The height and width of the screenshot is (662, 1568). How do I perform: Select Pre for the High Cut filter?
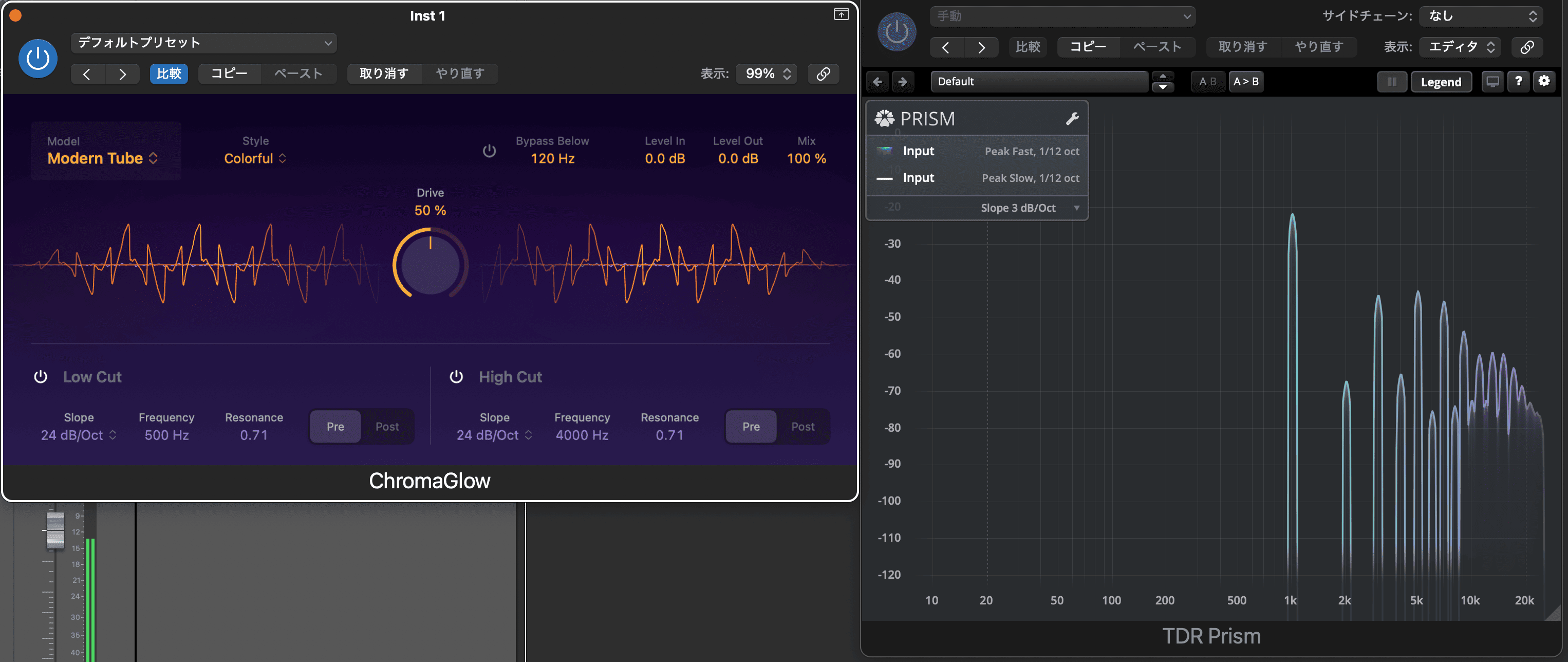751,426
